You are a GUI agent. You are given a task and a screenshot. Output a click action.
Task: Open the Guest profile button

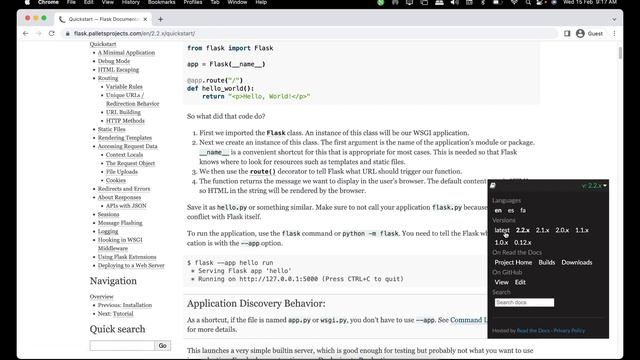point(589,33)
